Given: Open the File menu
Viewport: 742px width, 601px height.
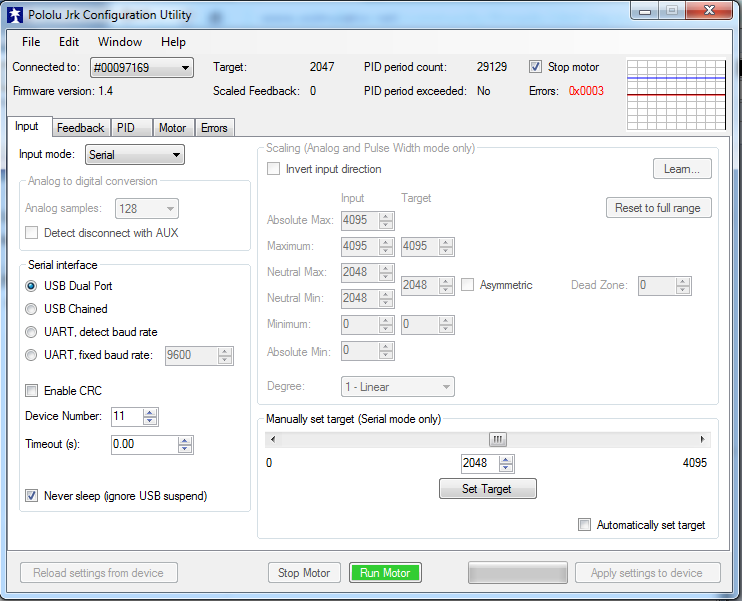Looking at the screenshot, I should point(31,42).
